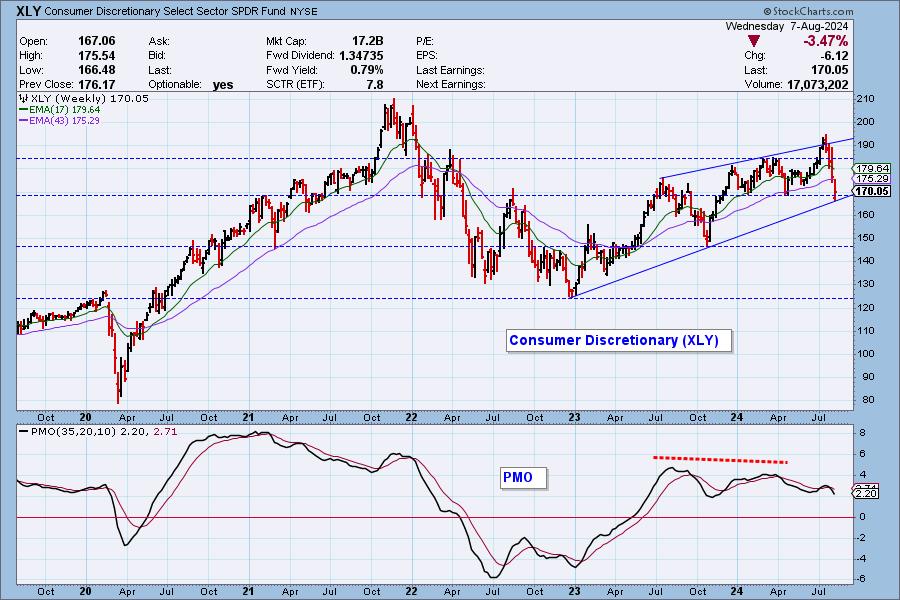Click the Next Earnings: label
The image size is (900, 600).
[451, 84]
